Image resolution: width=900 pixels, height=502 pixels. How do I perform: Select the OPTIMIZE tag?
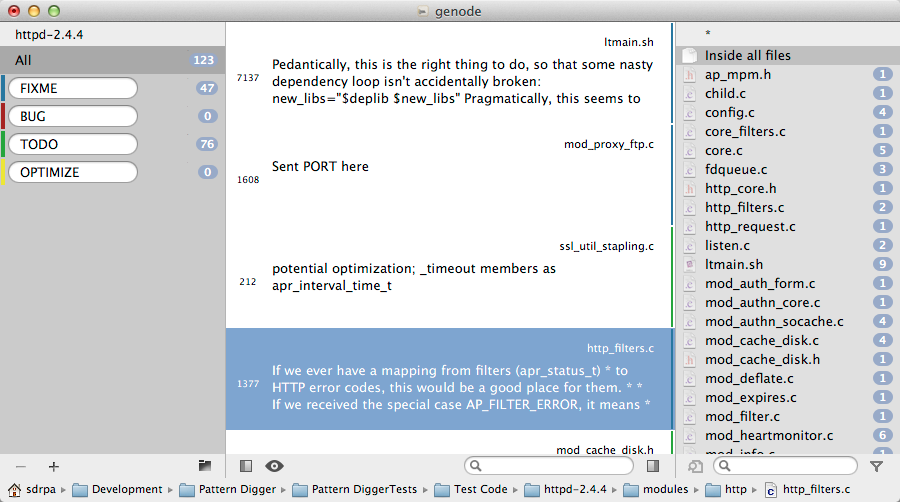tap(73, 173)
